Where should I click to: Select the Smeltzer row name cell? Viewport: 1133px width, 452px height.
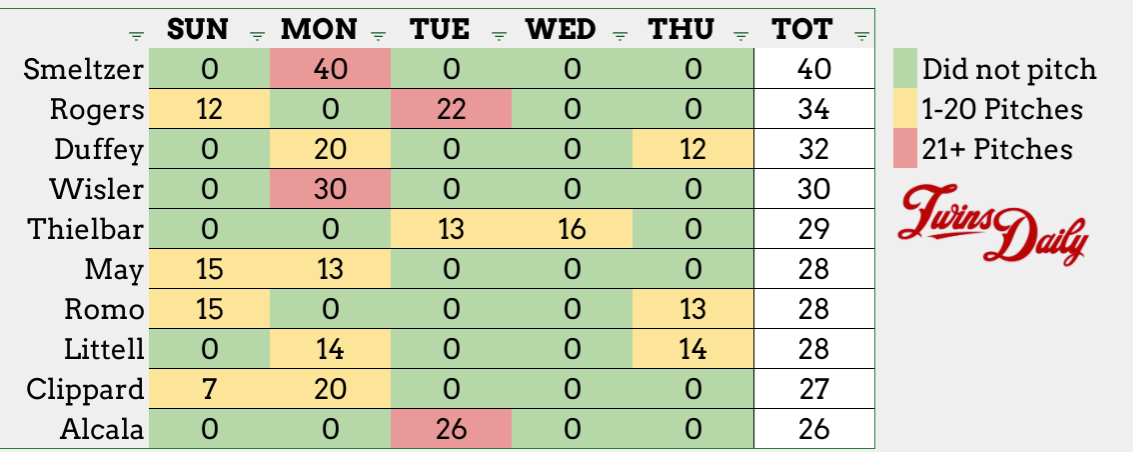82,70
